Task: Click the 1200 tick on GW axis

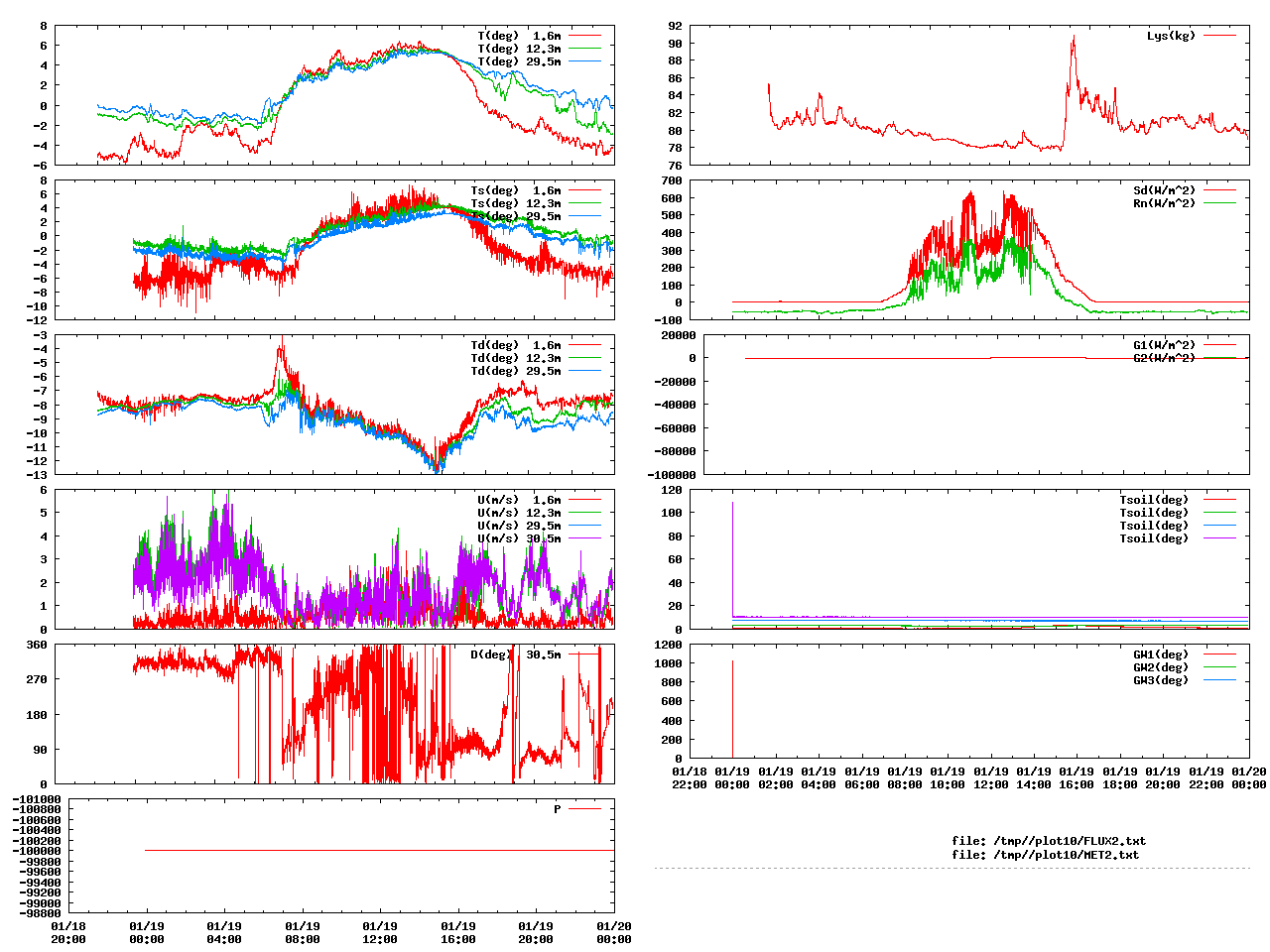Action: point(669,645)
